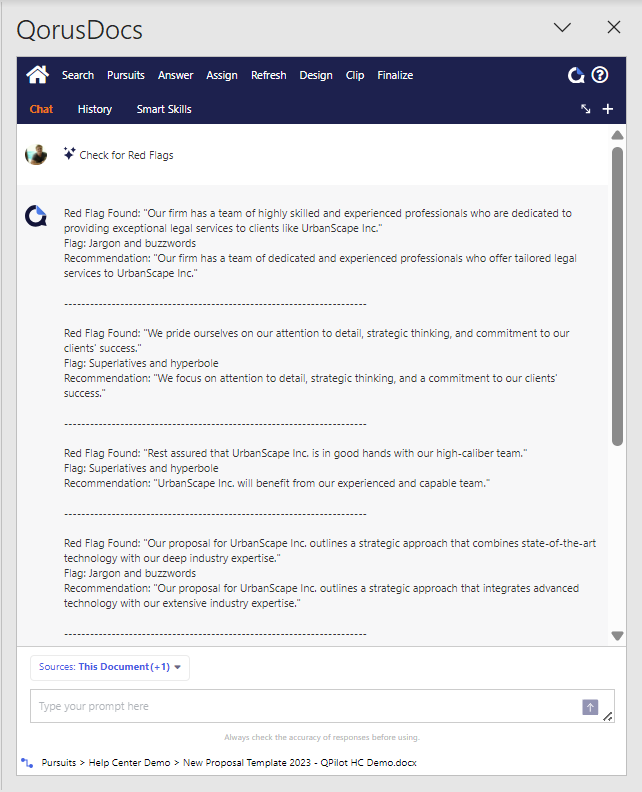
Task: Click the send prompt arrow button
Action: tap(590, 707)
